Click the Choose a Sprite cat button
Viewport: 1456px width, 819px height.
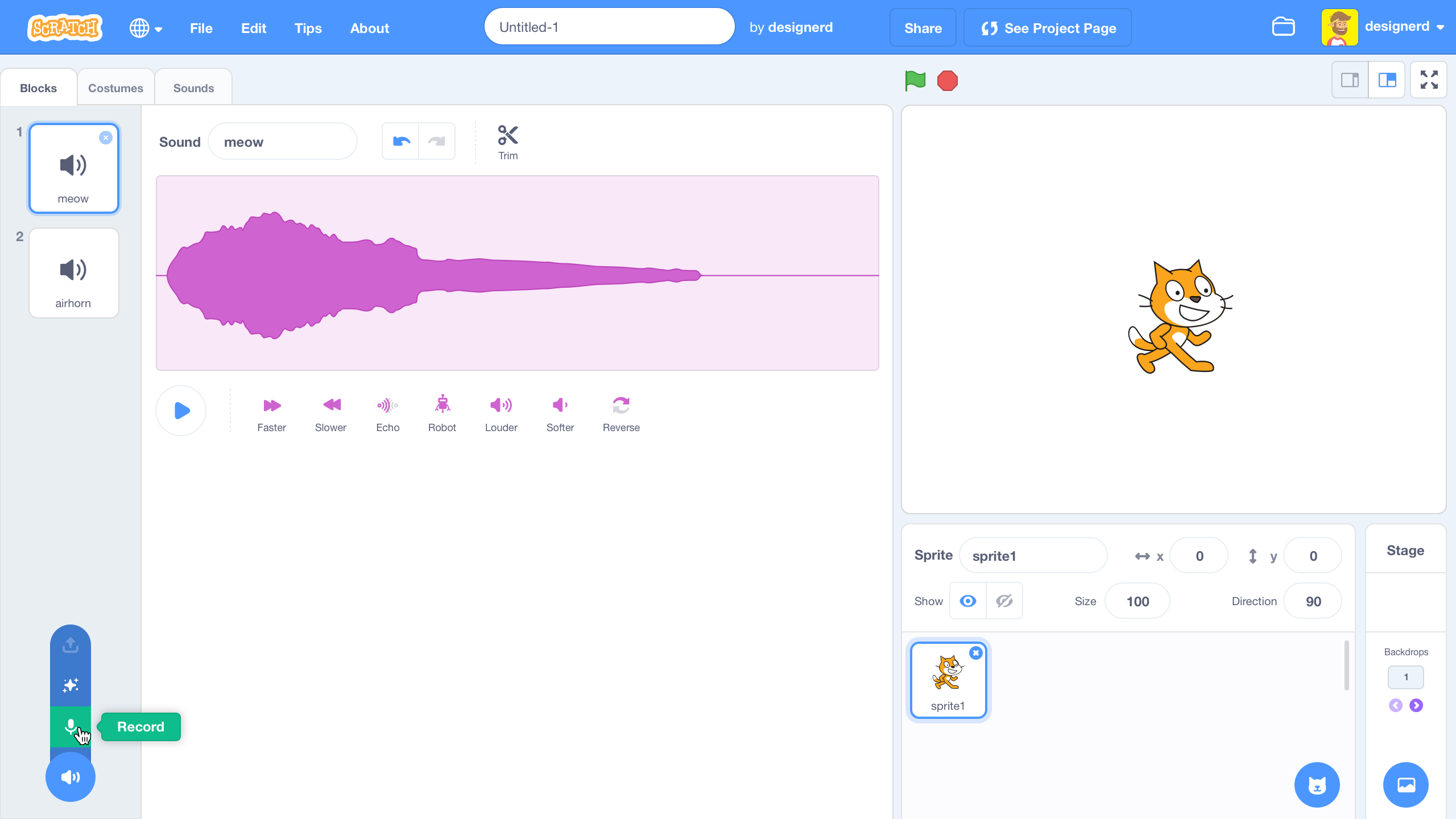coord(1317,785)
